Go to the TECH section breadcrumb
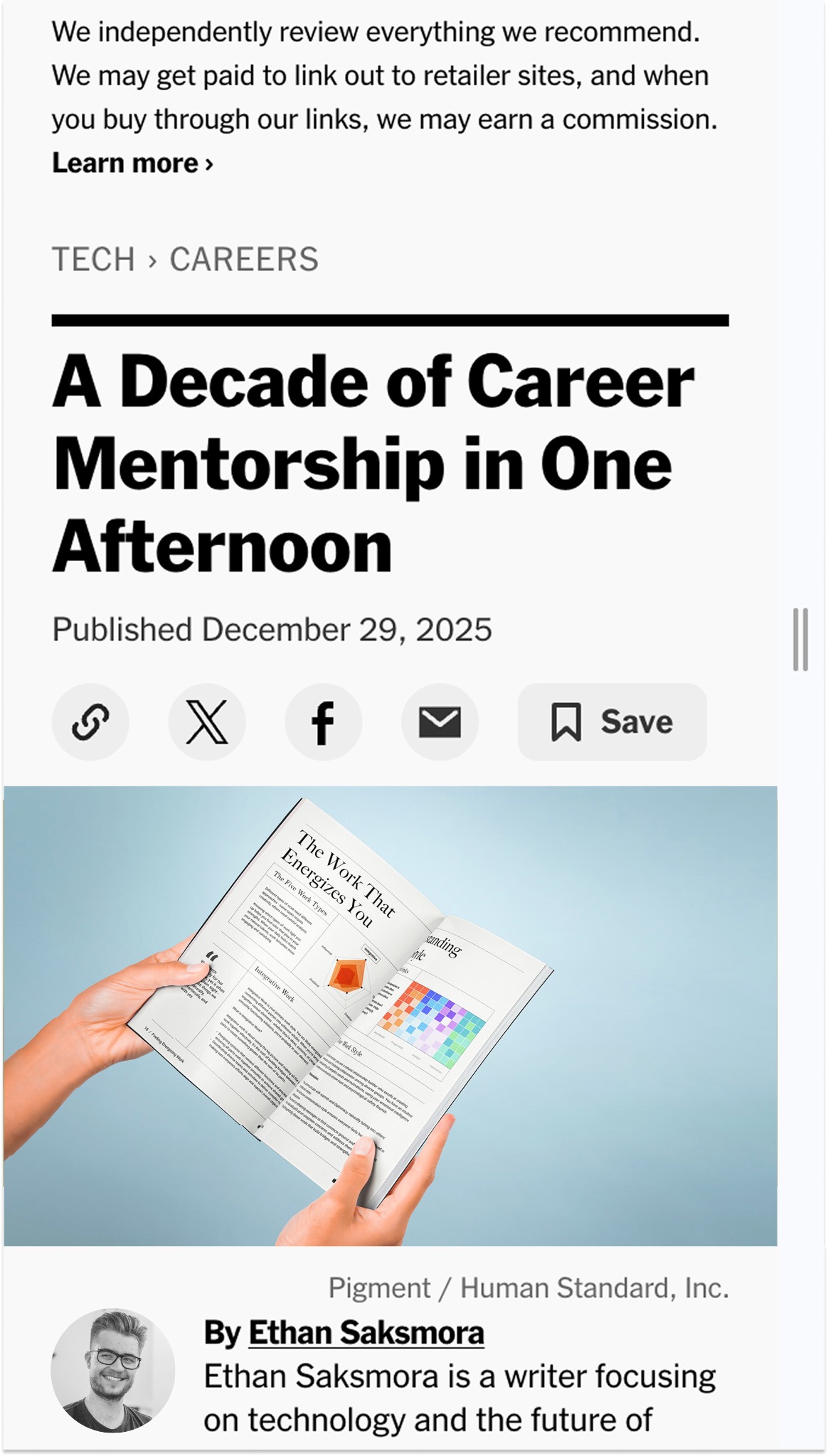828x1456 pixels. 93,259
